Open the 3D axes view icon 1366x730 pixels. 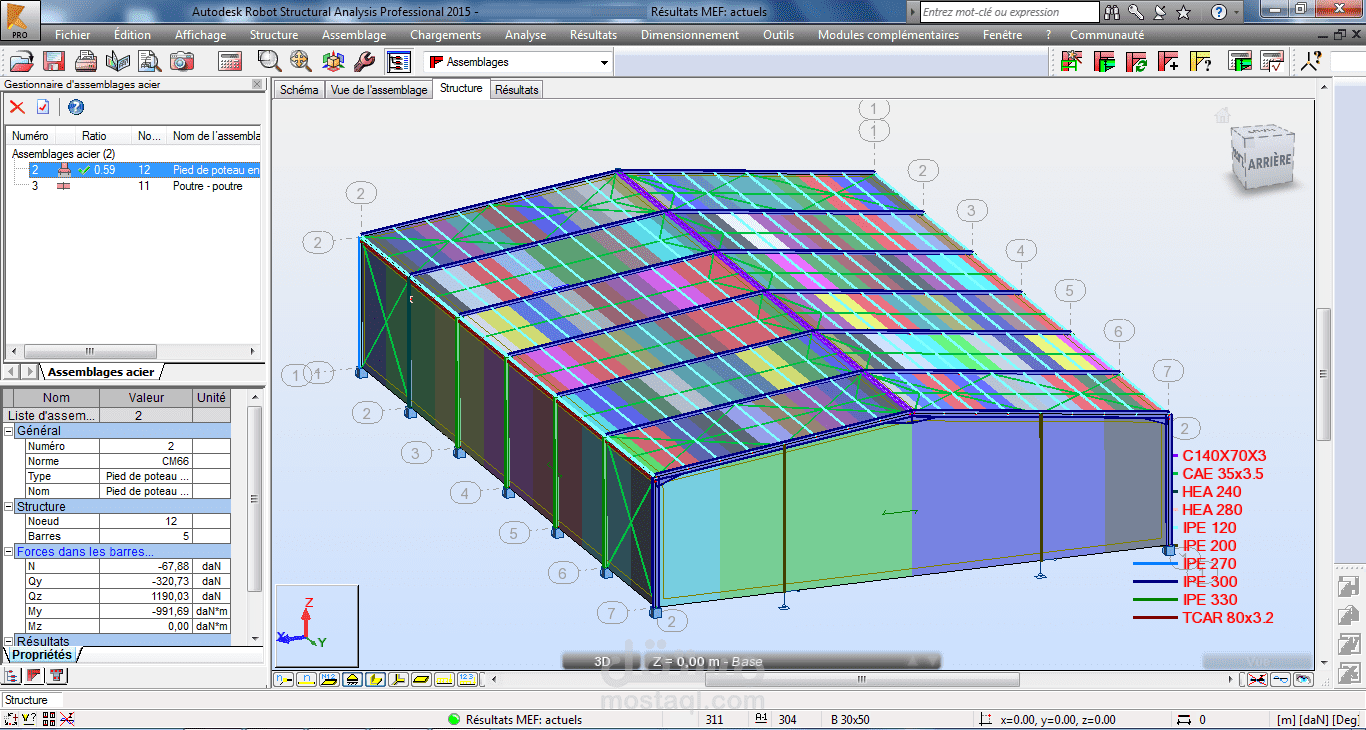click(x=333, y=62)
